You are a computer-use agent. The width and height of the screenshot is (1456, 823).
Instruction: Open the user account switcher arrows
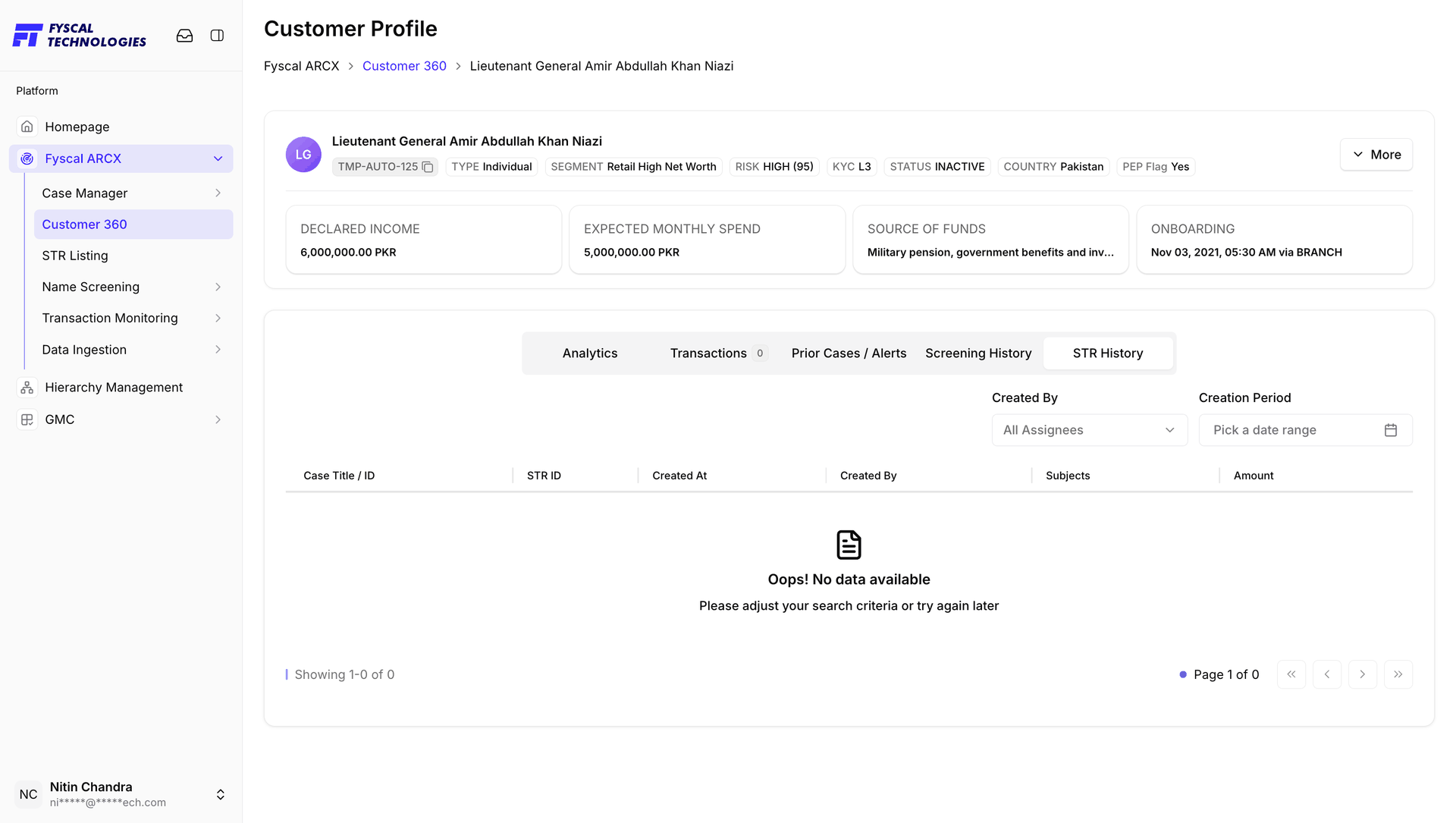pos(221,794)
